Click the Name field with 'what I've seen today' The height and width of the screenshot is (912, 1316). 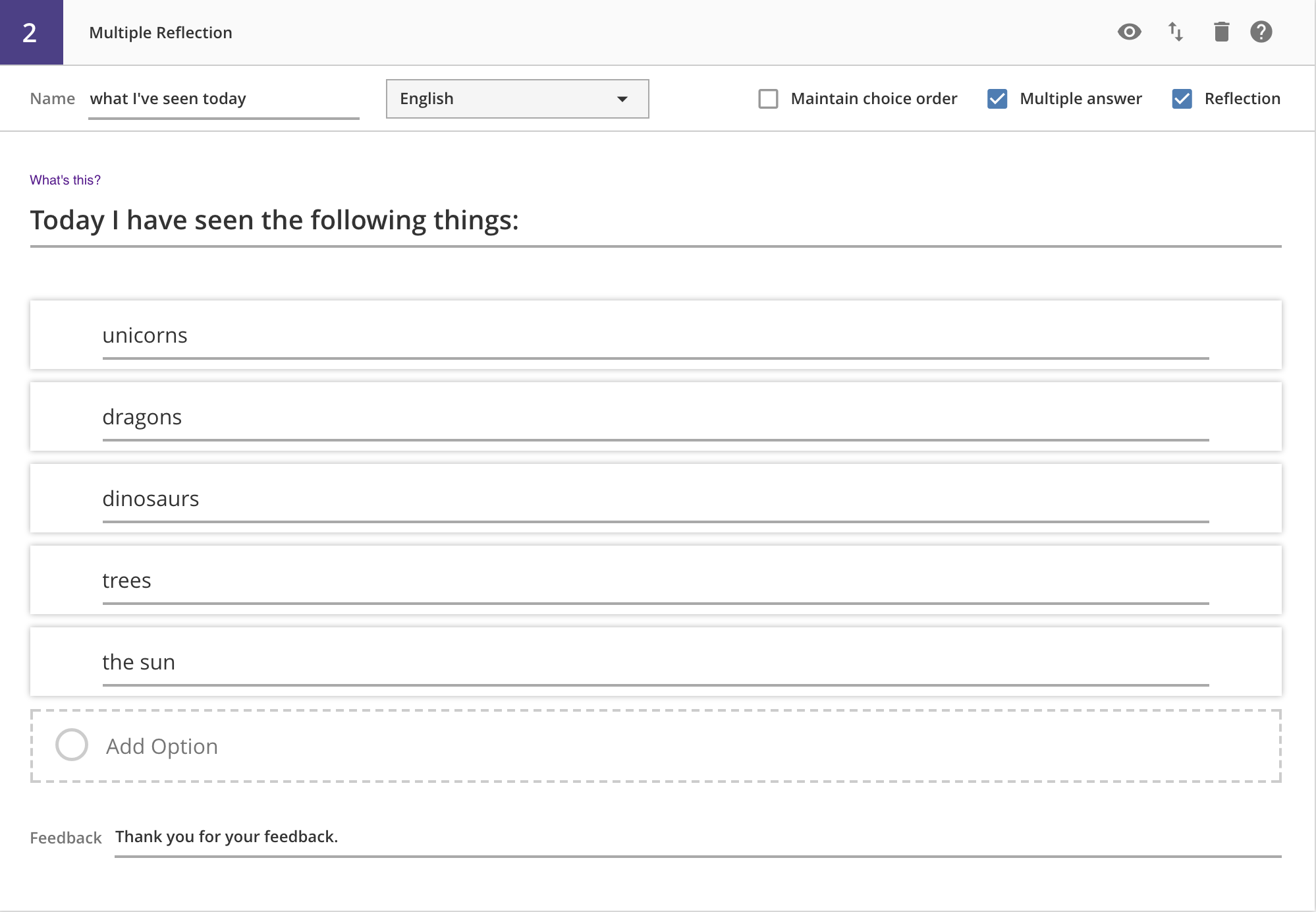click(223, 99)
